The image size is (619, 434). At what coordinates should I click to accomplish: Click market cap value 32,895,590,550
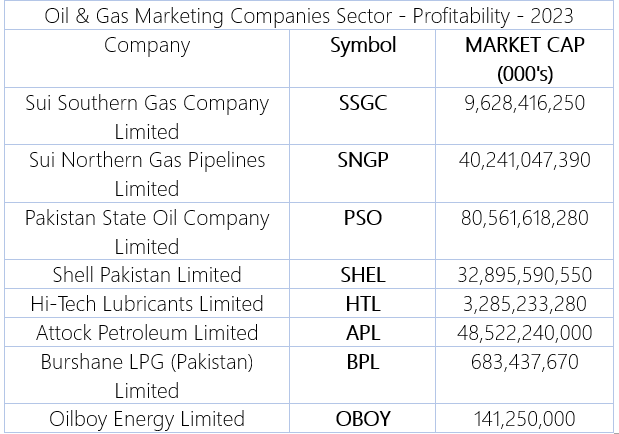pos(524,274)
